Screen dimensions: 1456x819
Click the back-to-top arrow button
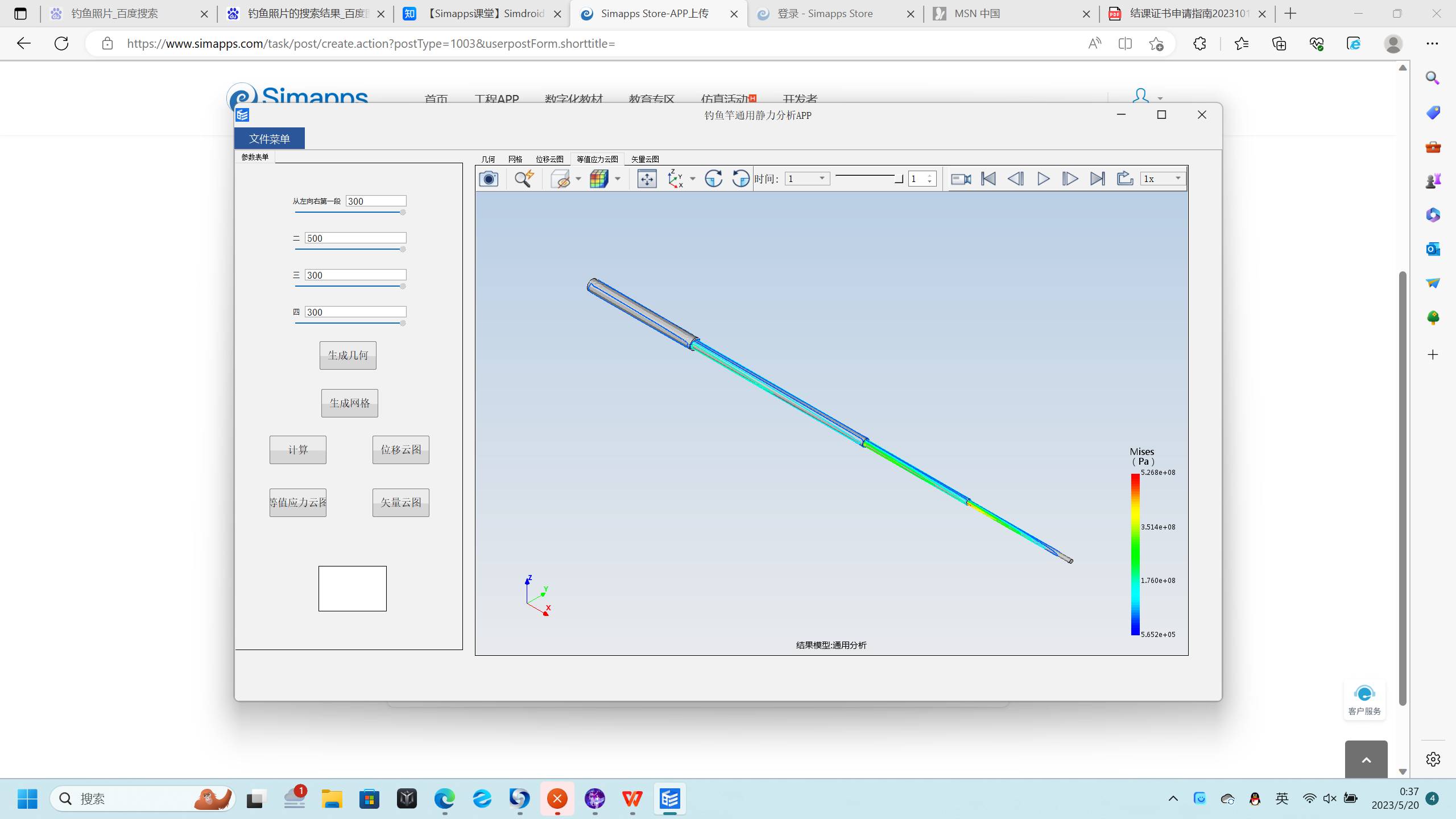click(x=1366, y=760)
